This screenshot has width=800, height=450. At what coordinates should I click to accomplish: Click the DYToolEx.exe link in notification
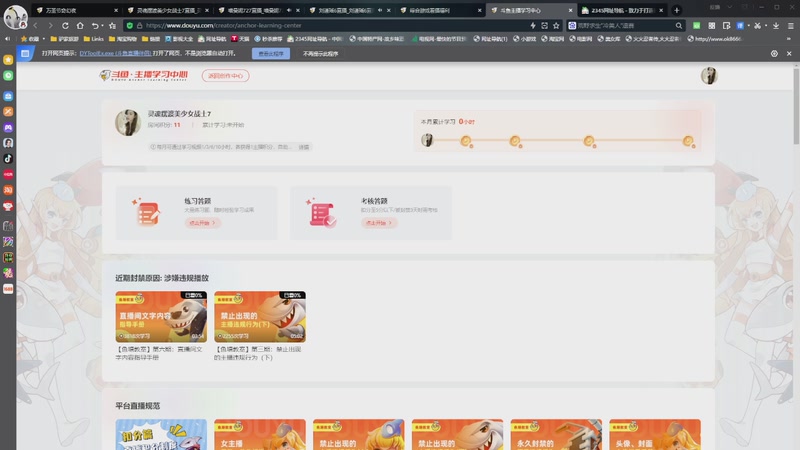pyautogui.click(x=115, y=53)
